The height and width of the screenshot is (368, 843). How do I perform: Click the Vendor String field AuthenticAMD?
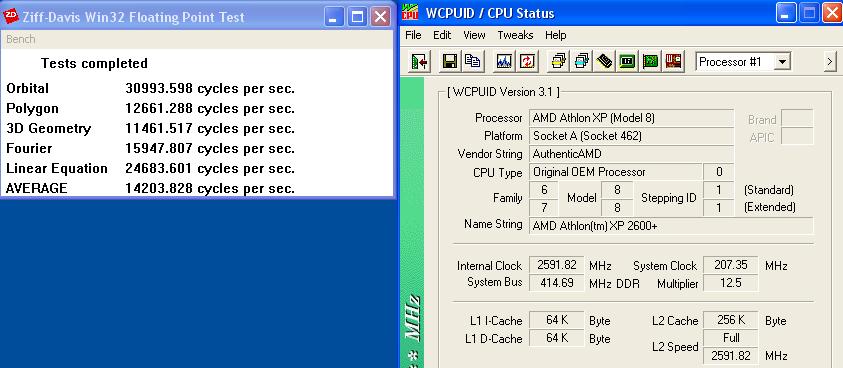[632, 154]
